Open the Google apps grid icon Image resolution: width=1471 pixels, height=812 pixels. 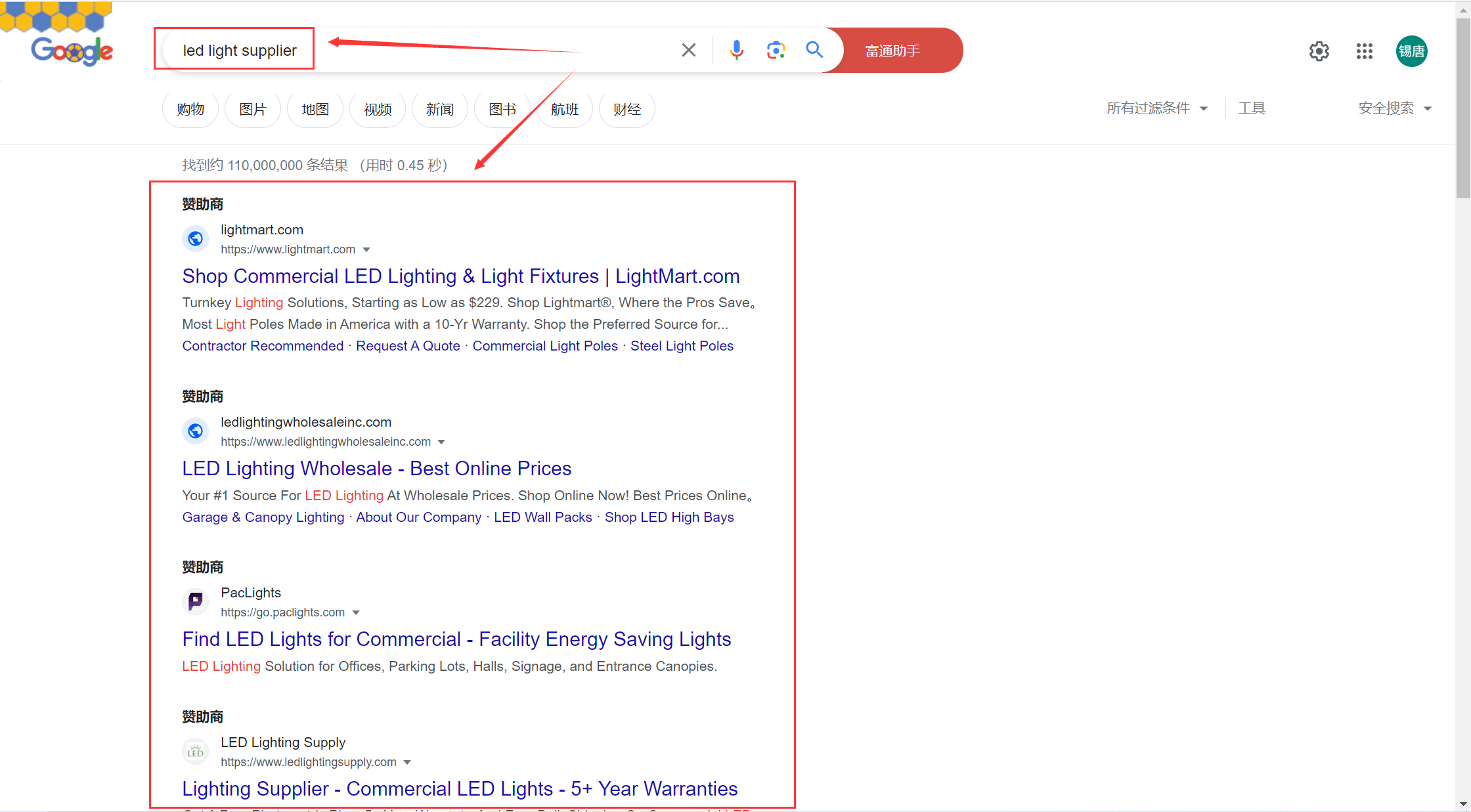click(x=1365, y=51)
